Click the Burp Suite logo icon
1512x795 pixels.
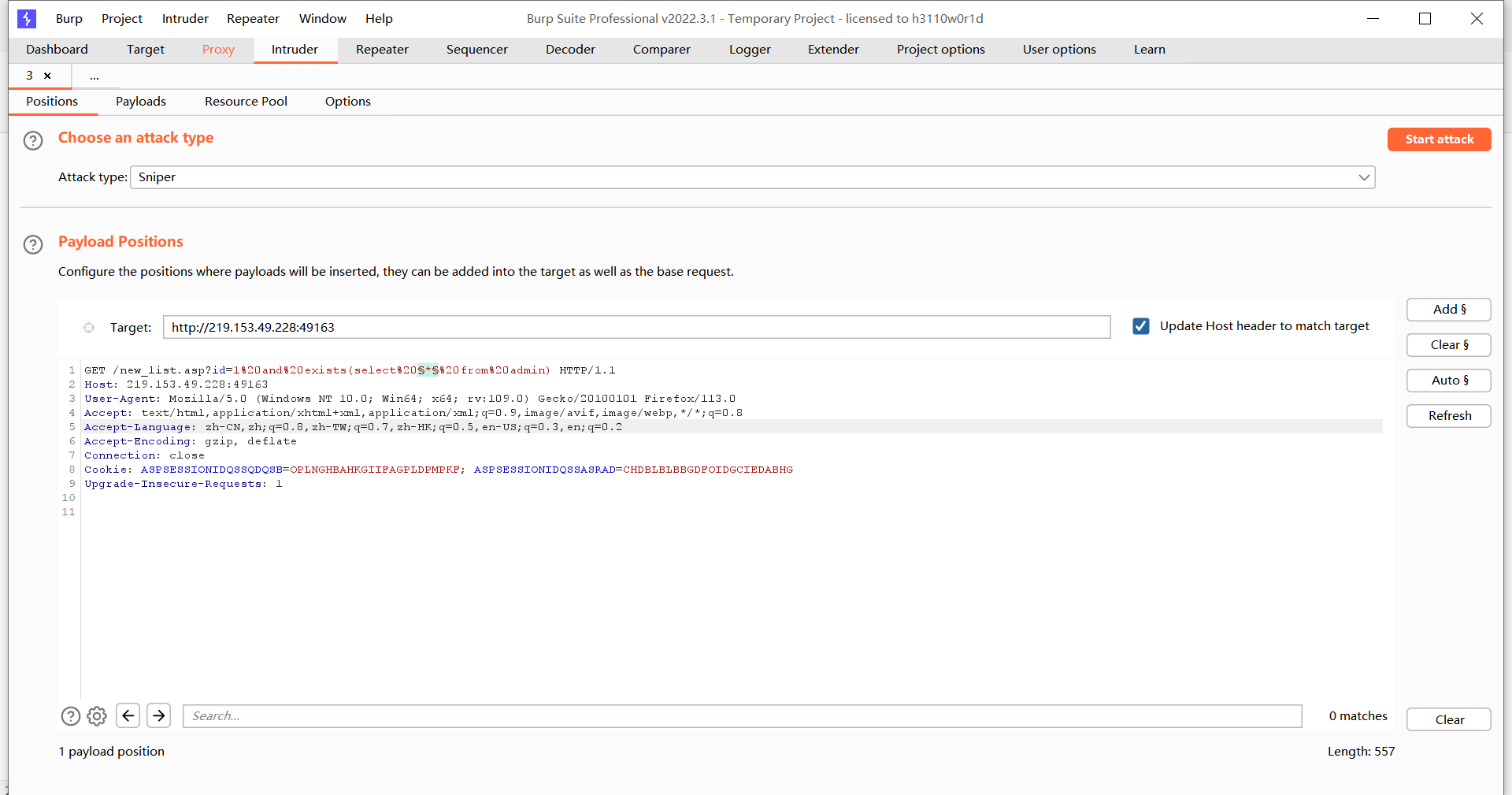coord(27,18)
